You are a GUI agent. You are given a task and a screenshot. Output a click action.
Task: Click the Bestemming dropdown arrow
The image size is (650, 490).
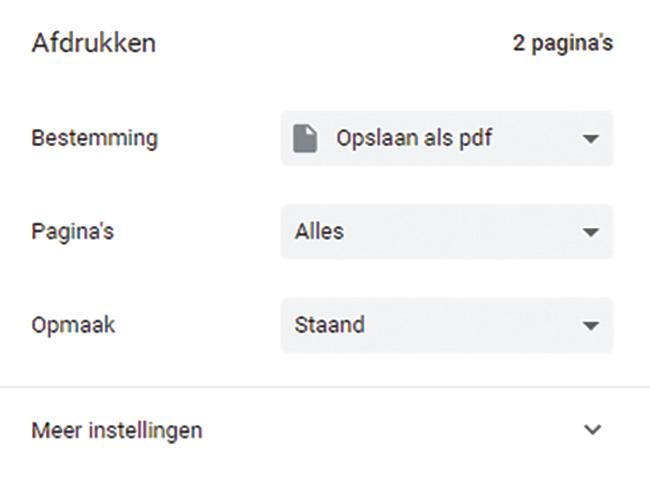click(x=590, y=139)
